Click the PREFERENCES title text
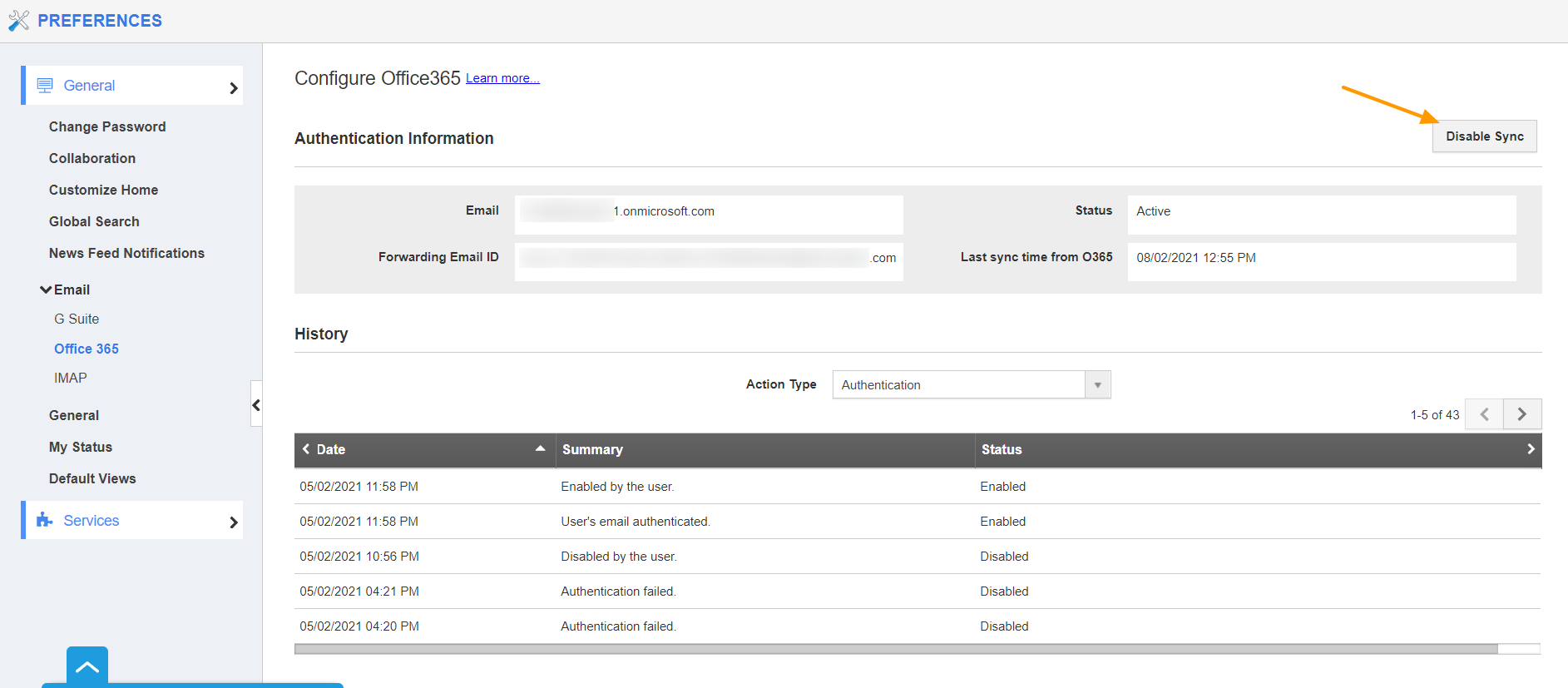This screenshot has height=688, width=1568. coord(100,21)
